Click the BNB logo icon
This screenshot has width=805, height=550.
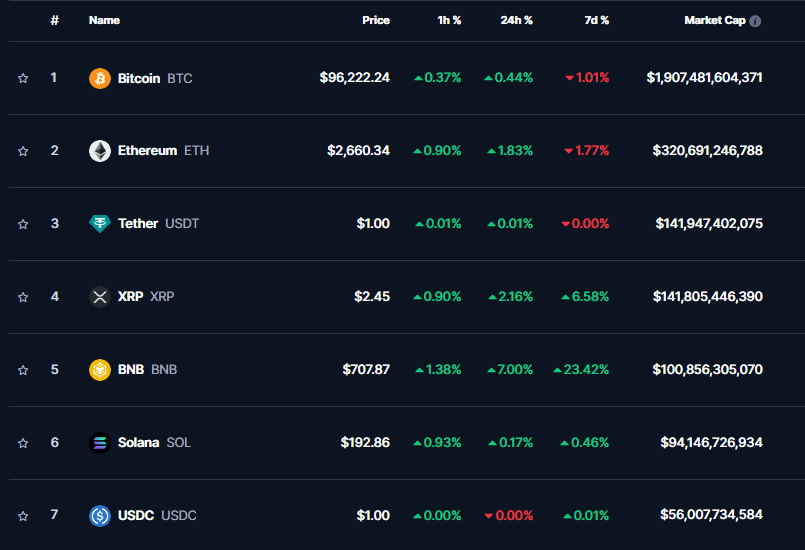pos(99,370)
